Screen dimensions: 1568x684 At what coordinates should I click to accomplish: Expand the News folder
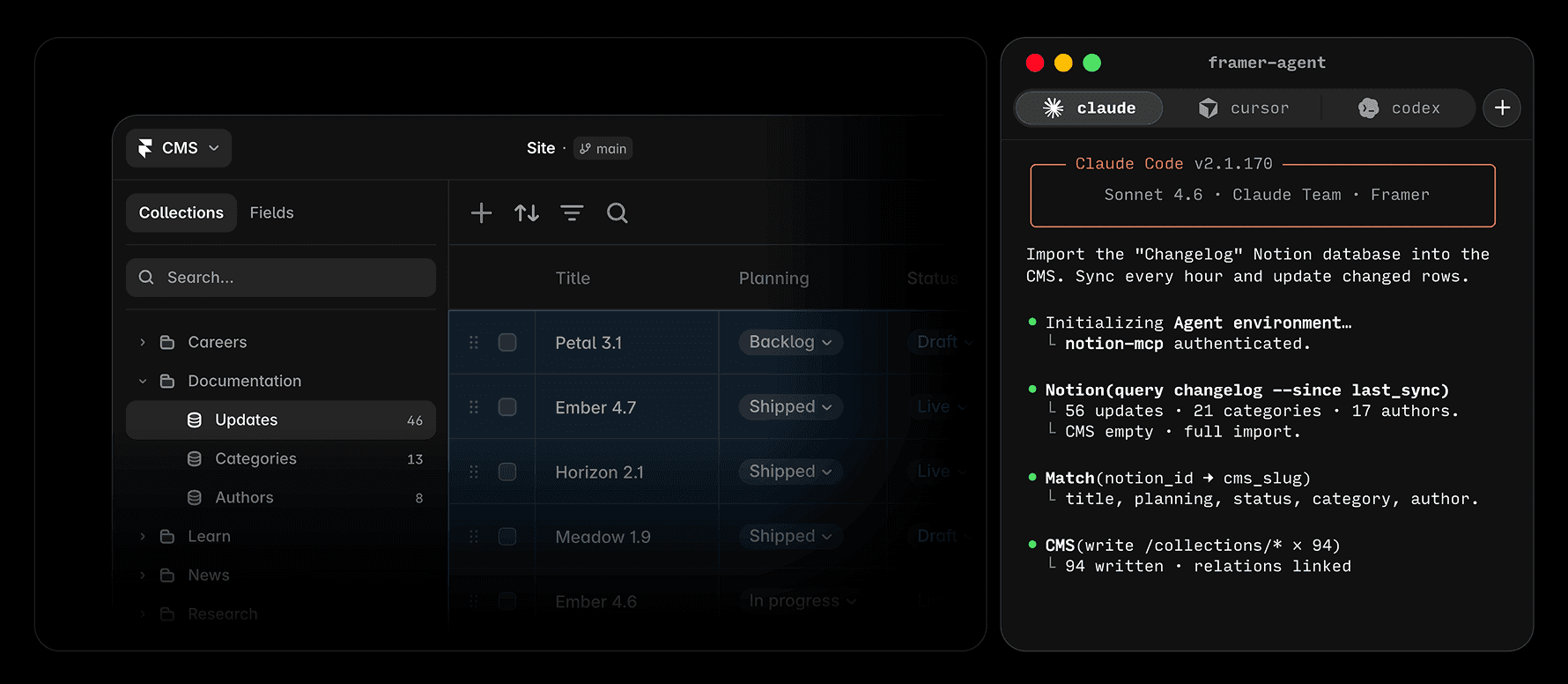143,575
